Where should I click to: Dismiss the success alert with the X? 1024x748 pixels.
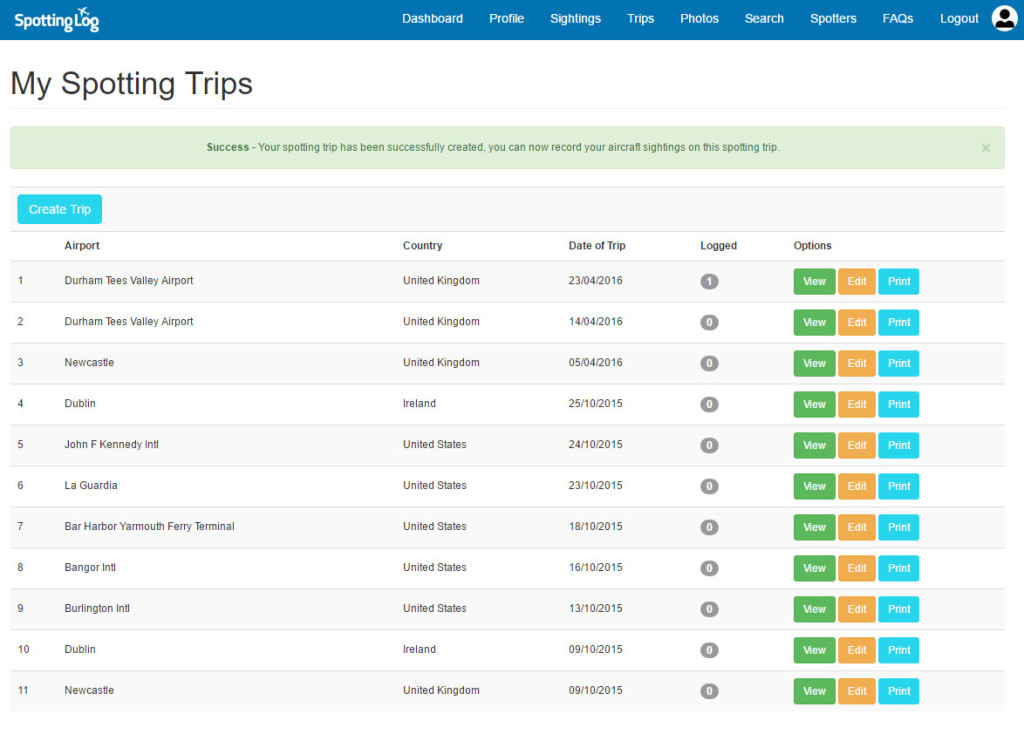pos(985,148)
